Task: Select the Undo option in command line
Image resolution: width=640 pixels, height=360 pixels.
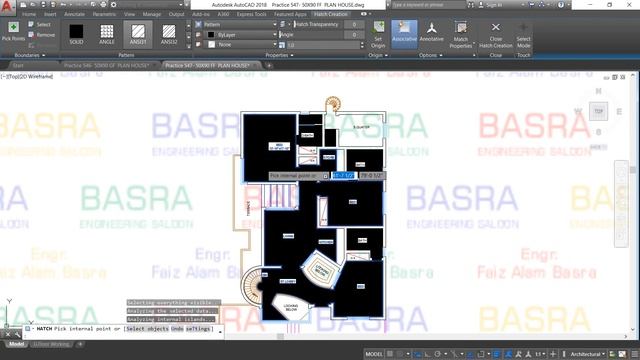Action: 177,329
